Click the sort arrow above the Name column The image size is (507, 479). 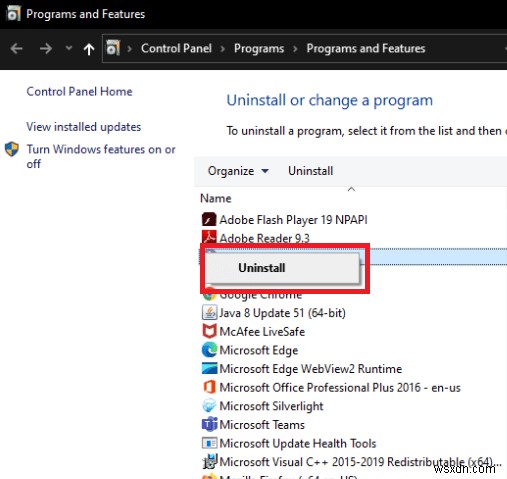(351, 189)
